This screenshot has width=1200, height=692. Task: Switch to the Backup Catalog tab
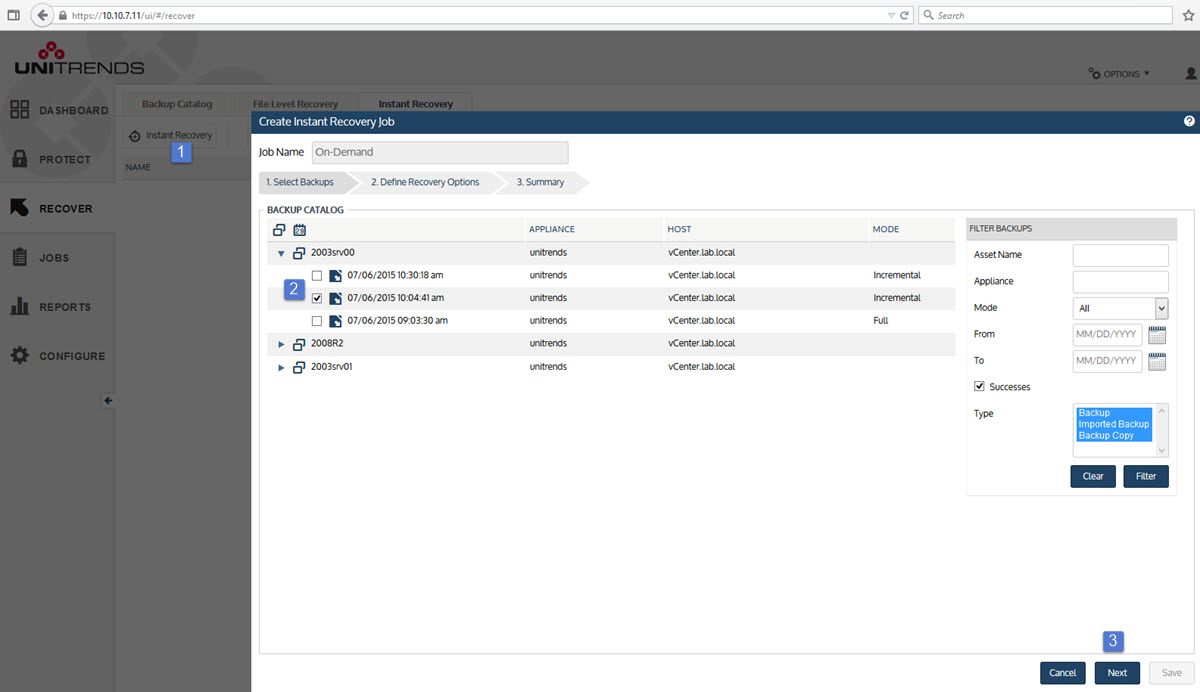point(177,104)
